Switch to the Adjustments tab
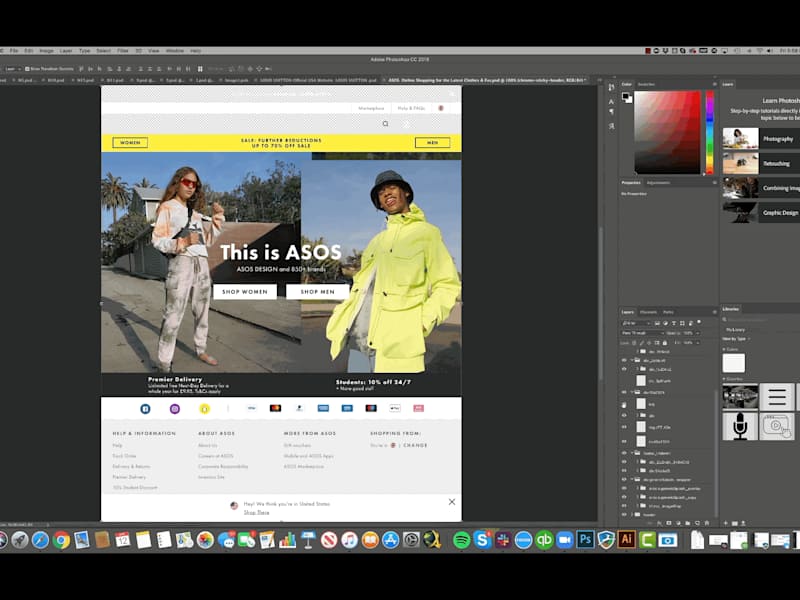The width and height of the screenshot is (800, 600). (x=658, y=183)
